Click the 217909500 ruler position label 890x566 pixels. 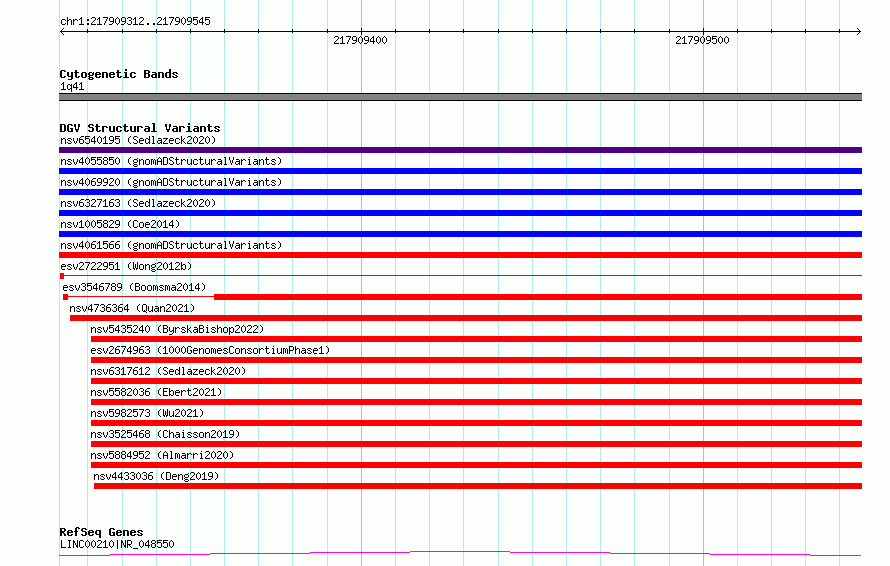tap(702, 40)
